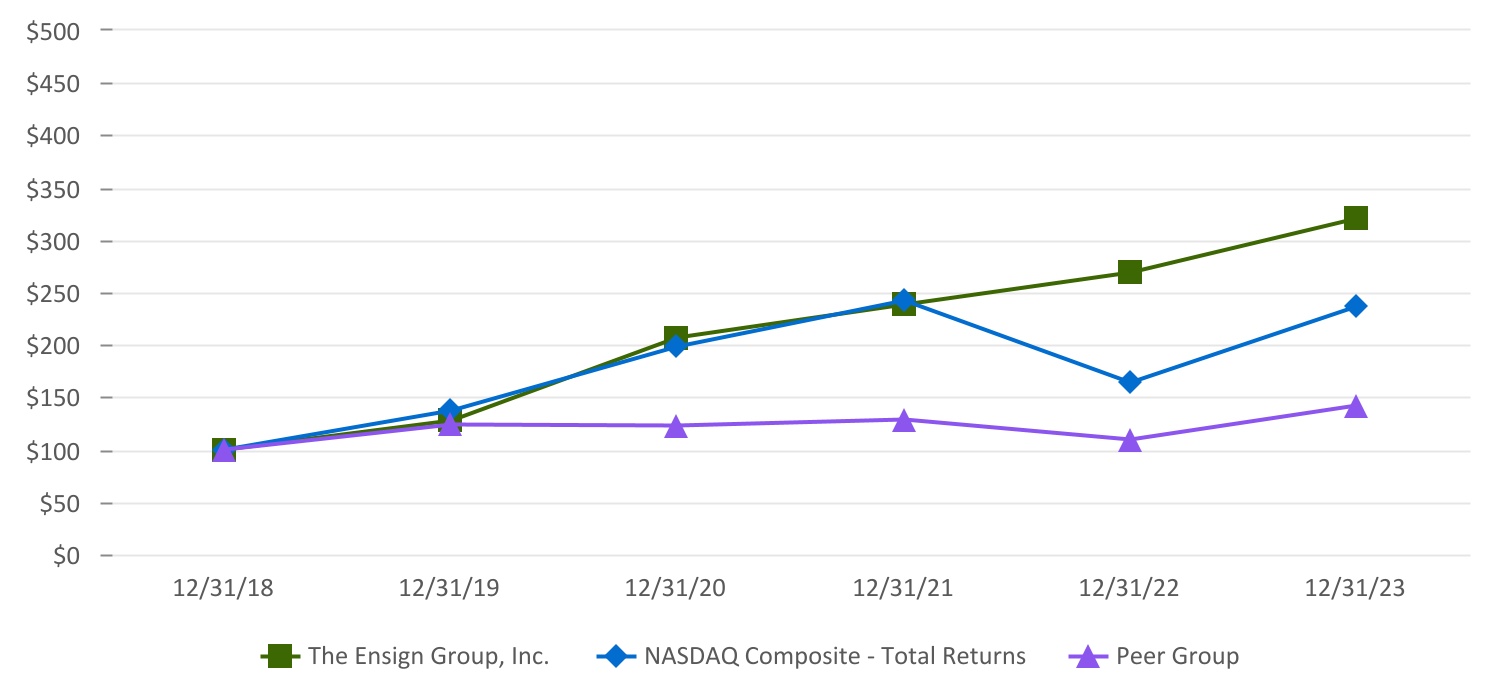
Task: Click the 12/31/21 x-axis label
Action: (x=903, y=588)
